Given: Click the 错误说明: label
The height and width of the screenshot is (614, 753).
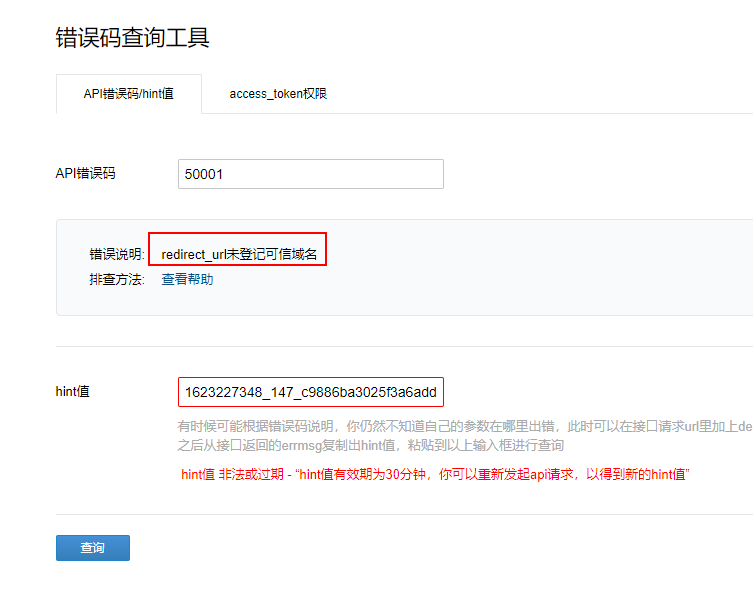Looking at the screenshot, I should pos(117,254).
